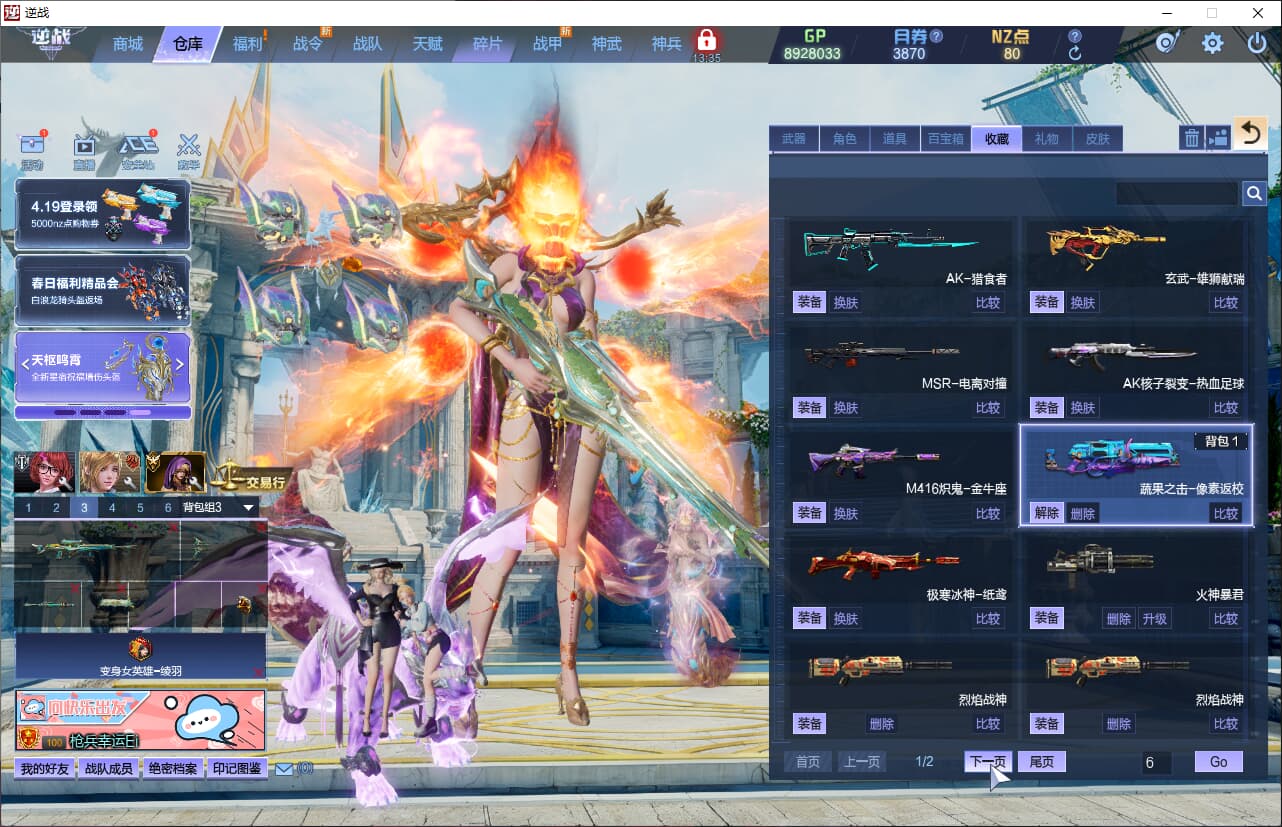This screenshot has height=827, width=1282.
Task: Jump to last page with 尾页
Action: pos(1042,762)
